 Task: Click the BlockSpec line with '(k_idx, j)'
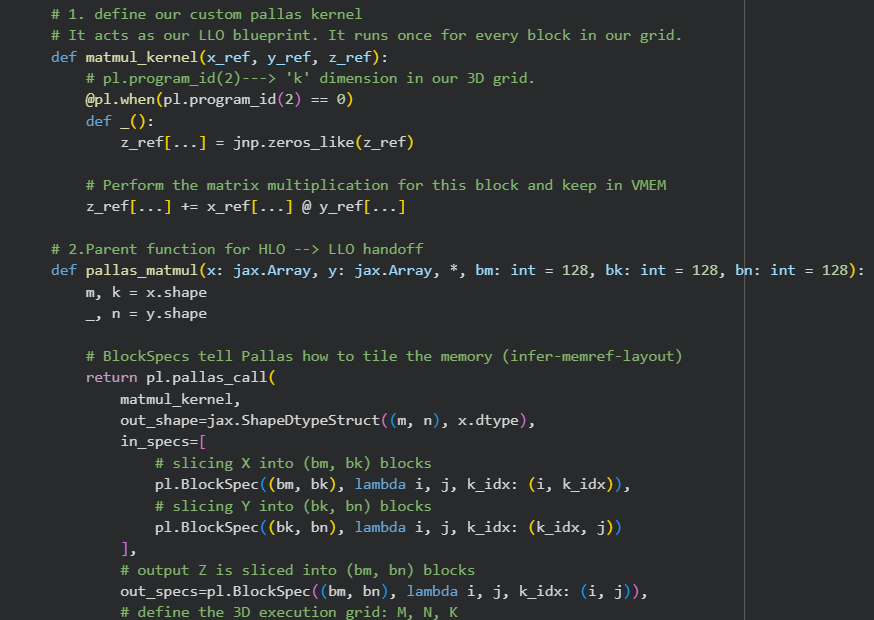tap(389, 527)
